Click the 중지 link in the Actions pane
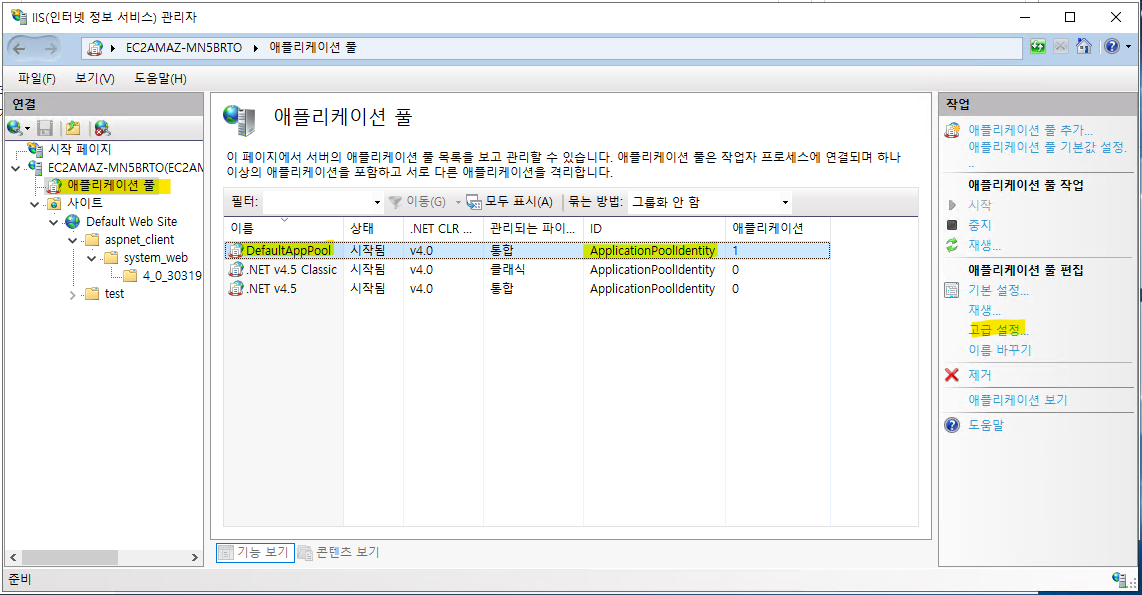 coord(980,225)
